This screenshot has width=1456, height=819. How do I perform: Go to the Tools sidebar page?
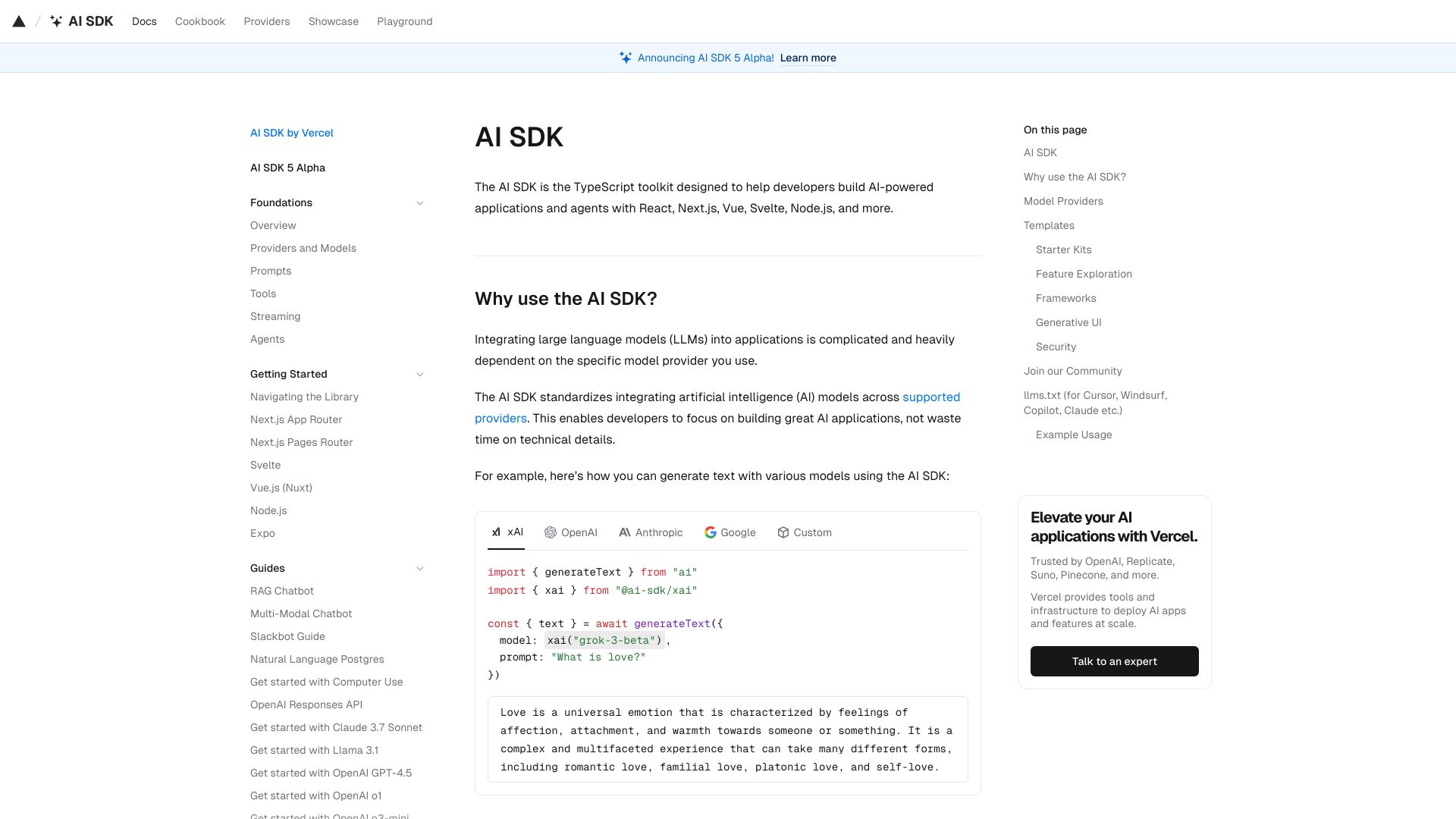tap(263, 293)
